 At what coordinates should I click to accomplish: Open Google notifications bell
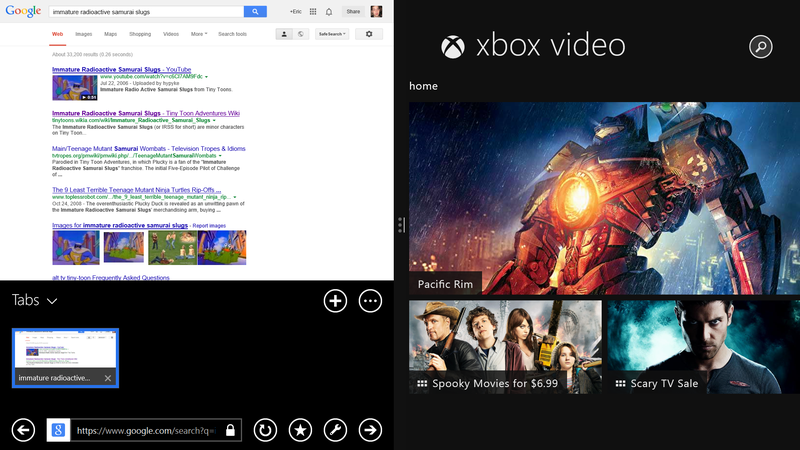[x=329, y=11]
